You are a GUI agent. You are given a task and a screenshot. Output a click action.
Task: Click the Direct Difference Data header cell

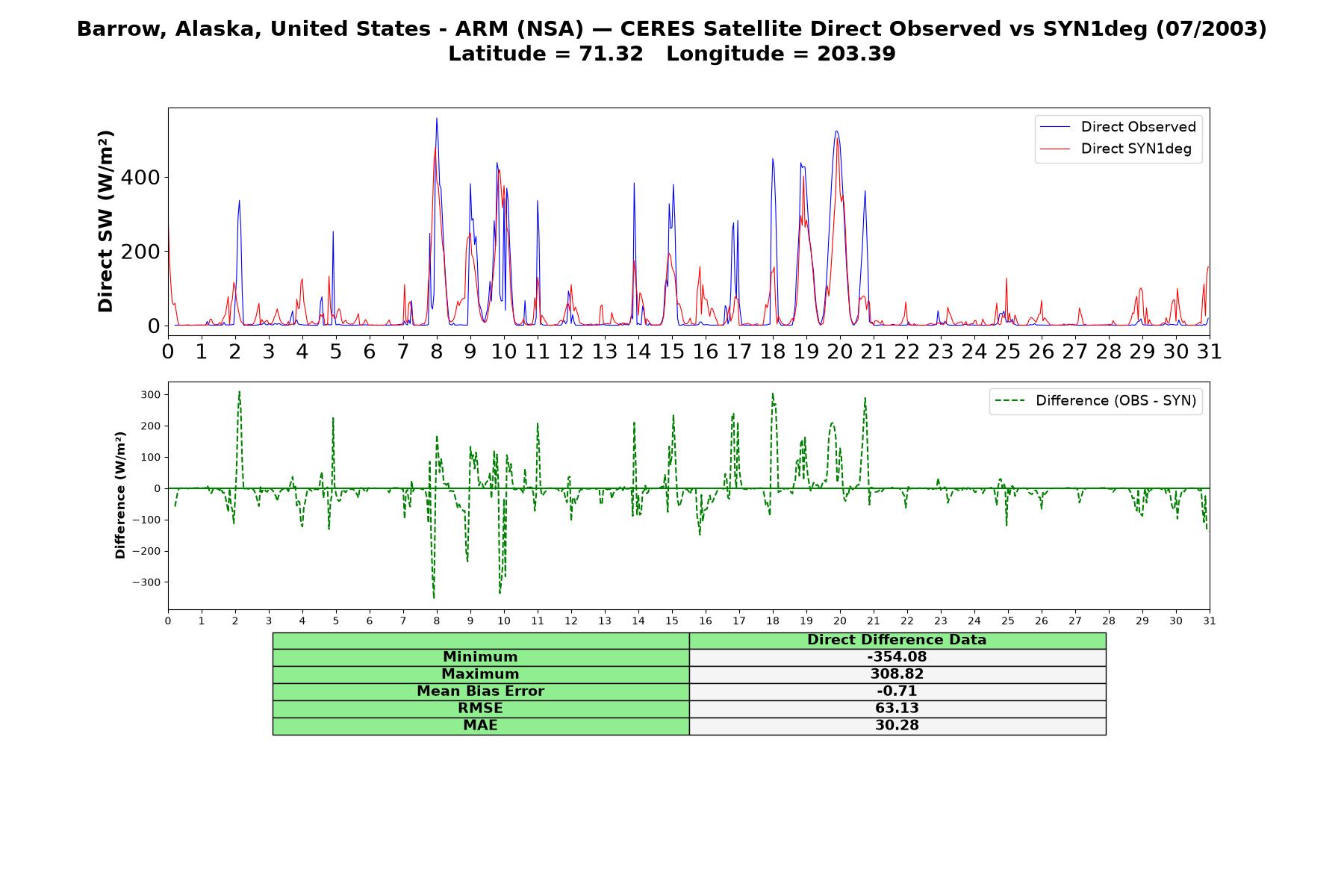[897, 640]
